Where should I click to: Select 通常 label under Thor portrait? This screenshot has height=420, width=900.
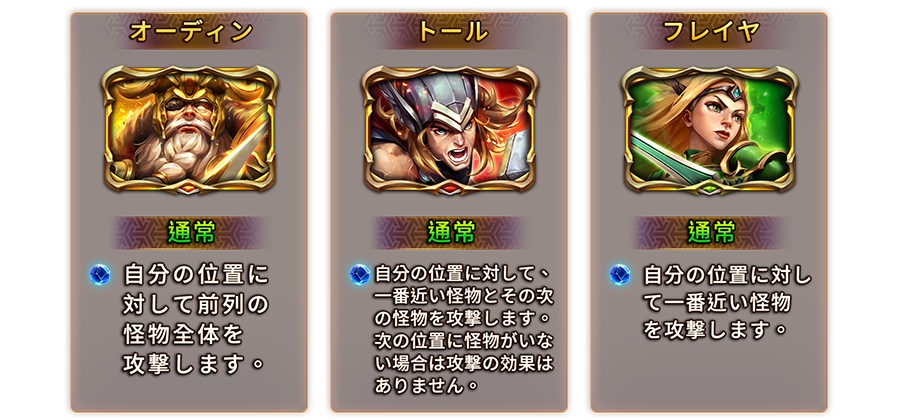(451, 232)
